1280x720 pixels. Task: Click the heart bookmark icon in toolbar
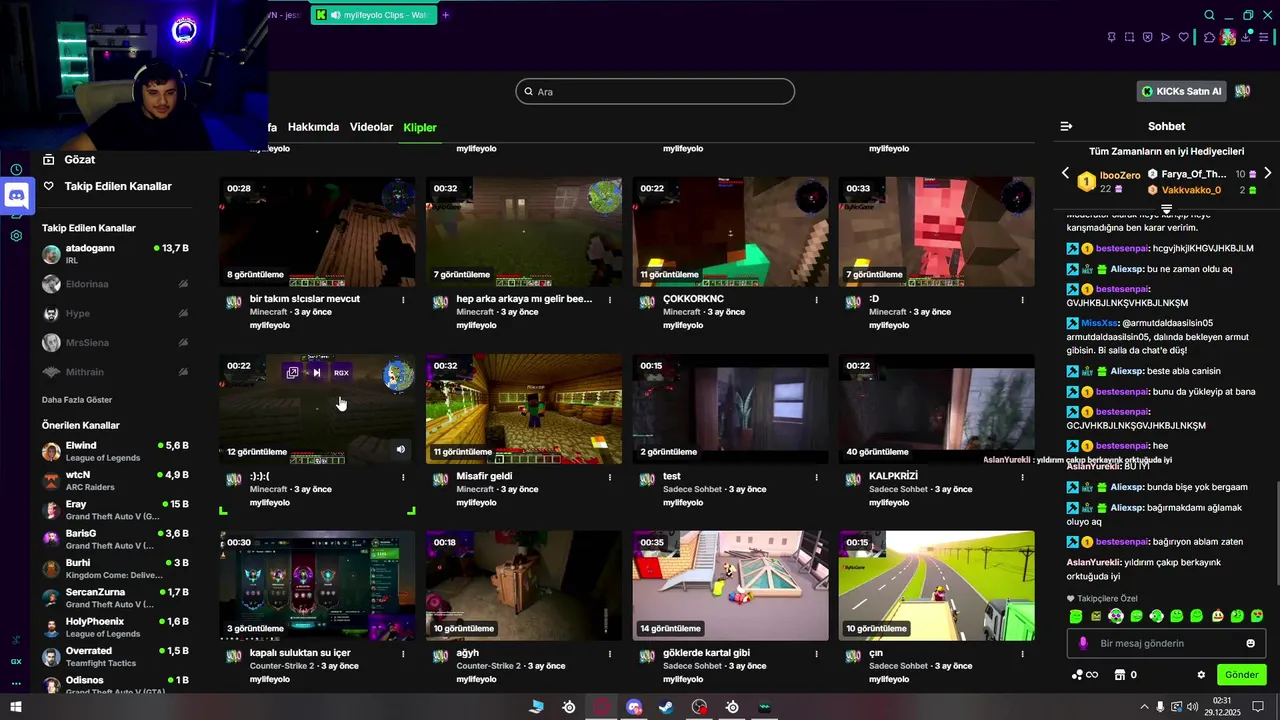[1184, 37]
